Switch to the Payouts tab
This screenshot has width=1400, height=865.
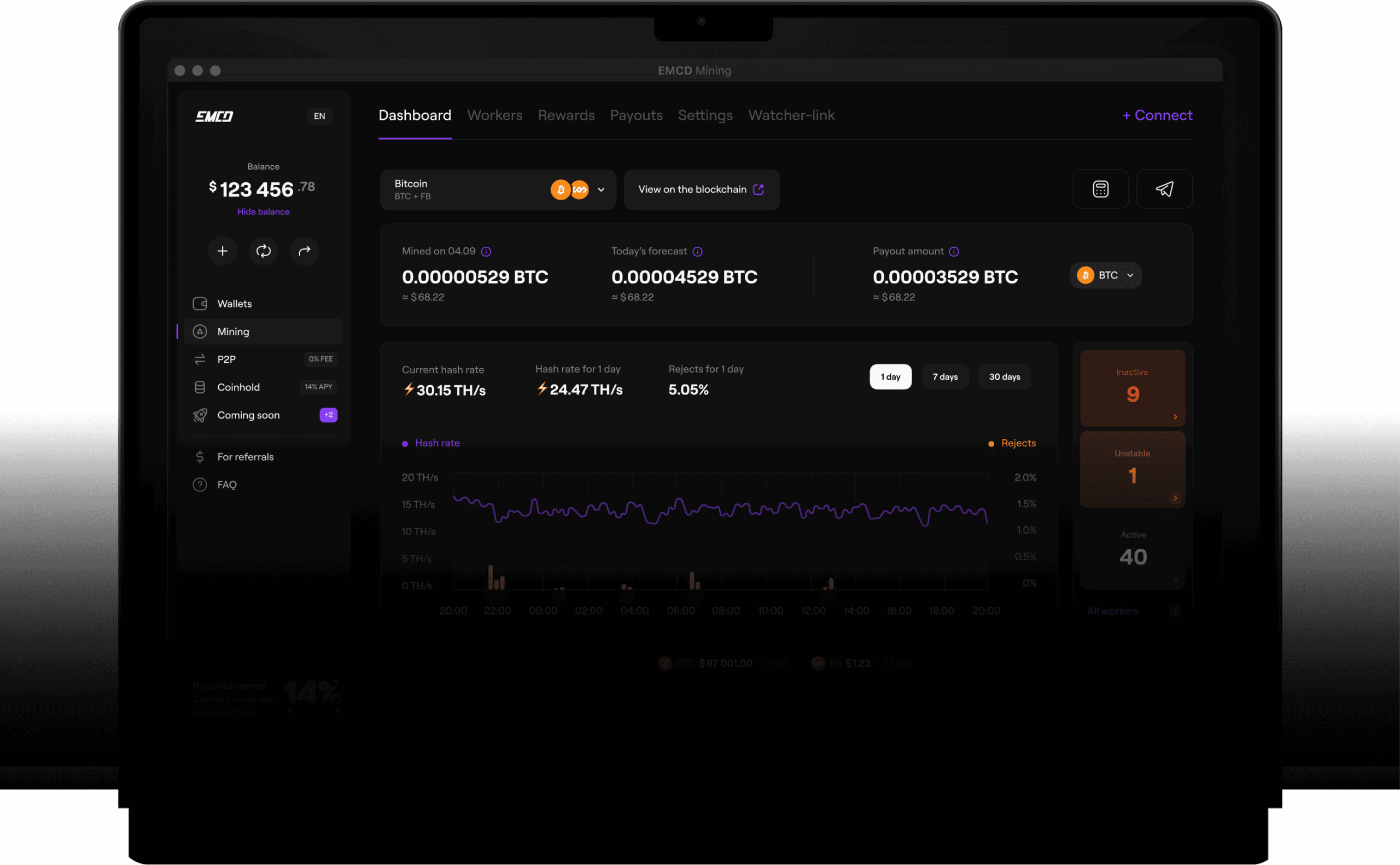(636, 115)
